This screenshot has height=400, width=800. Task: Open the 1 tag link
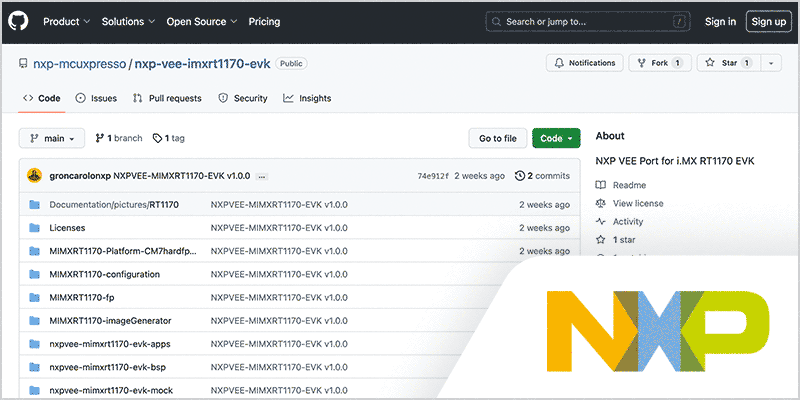(x=169, y=138)
